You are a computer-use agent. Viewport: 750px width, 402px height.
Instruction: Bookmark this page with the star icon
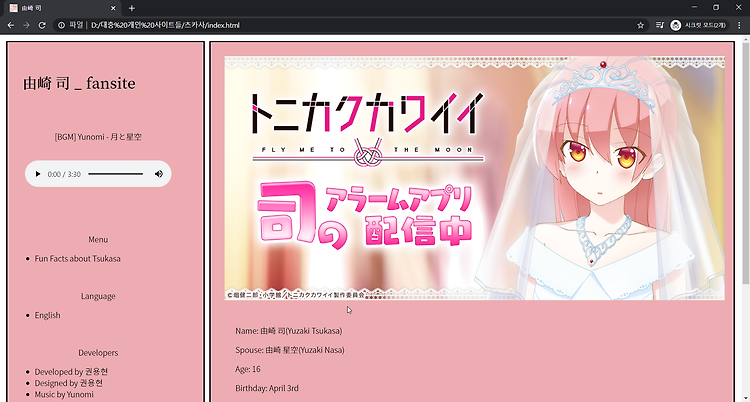pyautogui.click(x=640, y=25)
